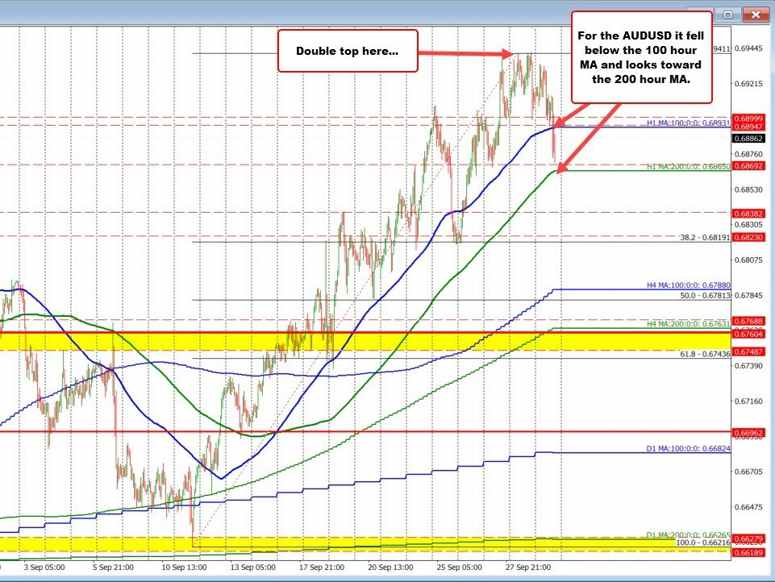The height and width of the screenshot is (582, 775).
Task: Click the 0.69215 price axis value
Action: click(749, 84)
